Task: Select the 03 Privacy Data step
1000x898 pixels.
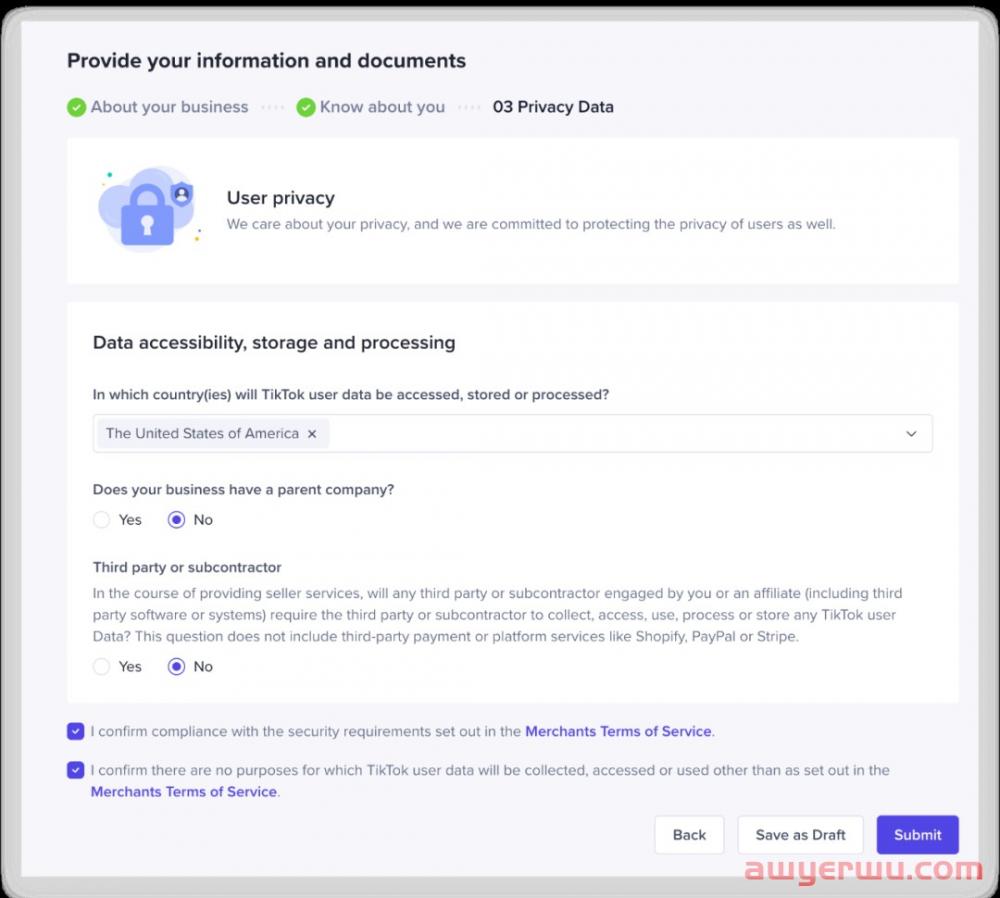Action: (x=553, y=107)
